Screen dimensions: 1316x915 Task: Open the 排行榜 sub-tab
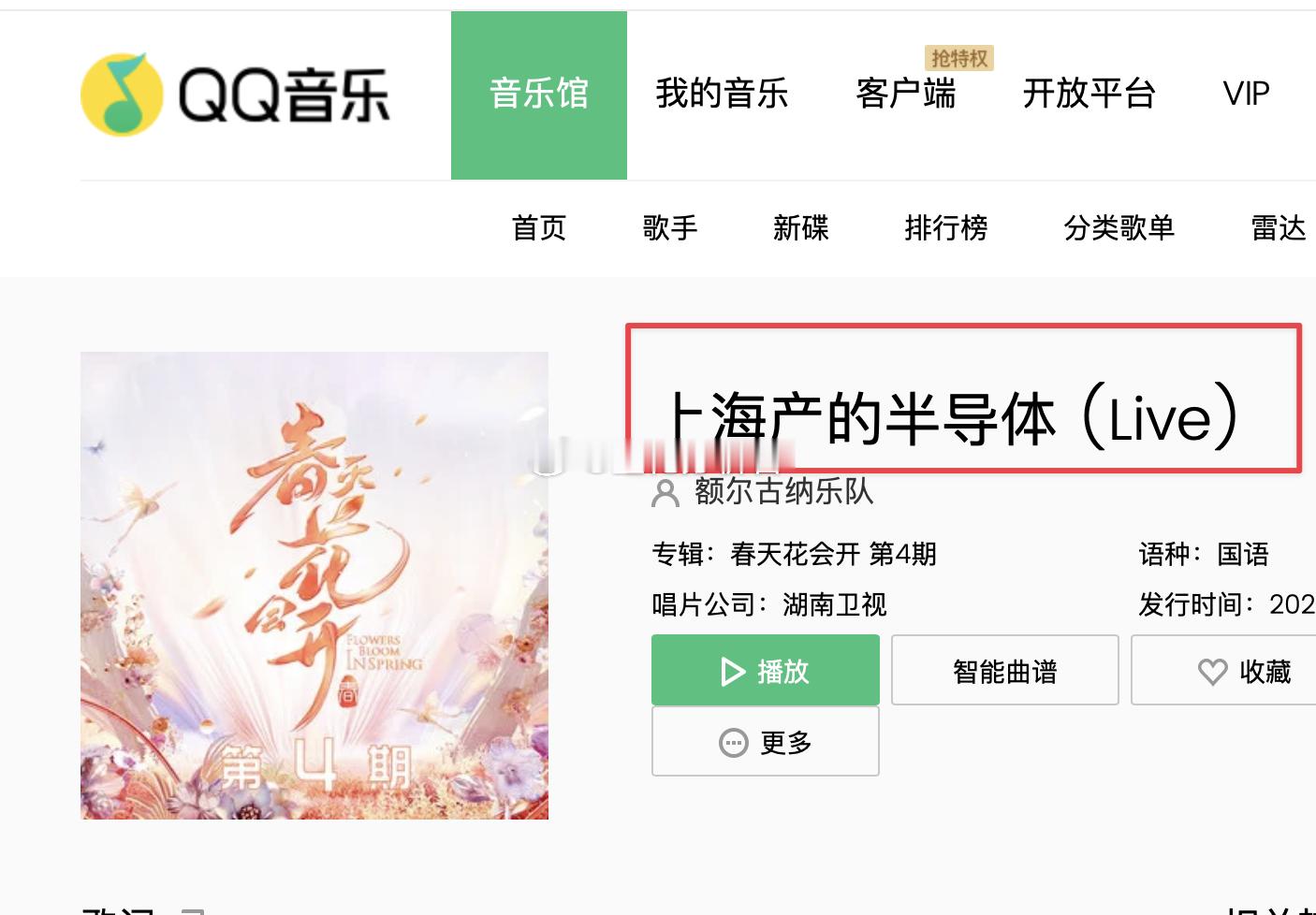(946, 227)
